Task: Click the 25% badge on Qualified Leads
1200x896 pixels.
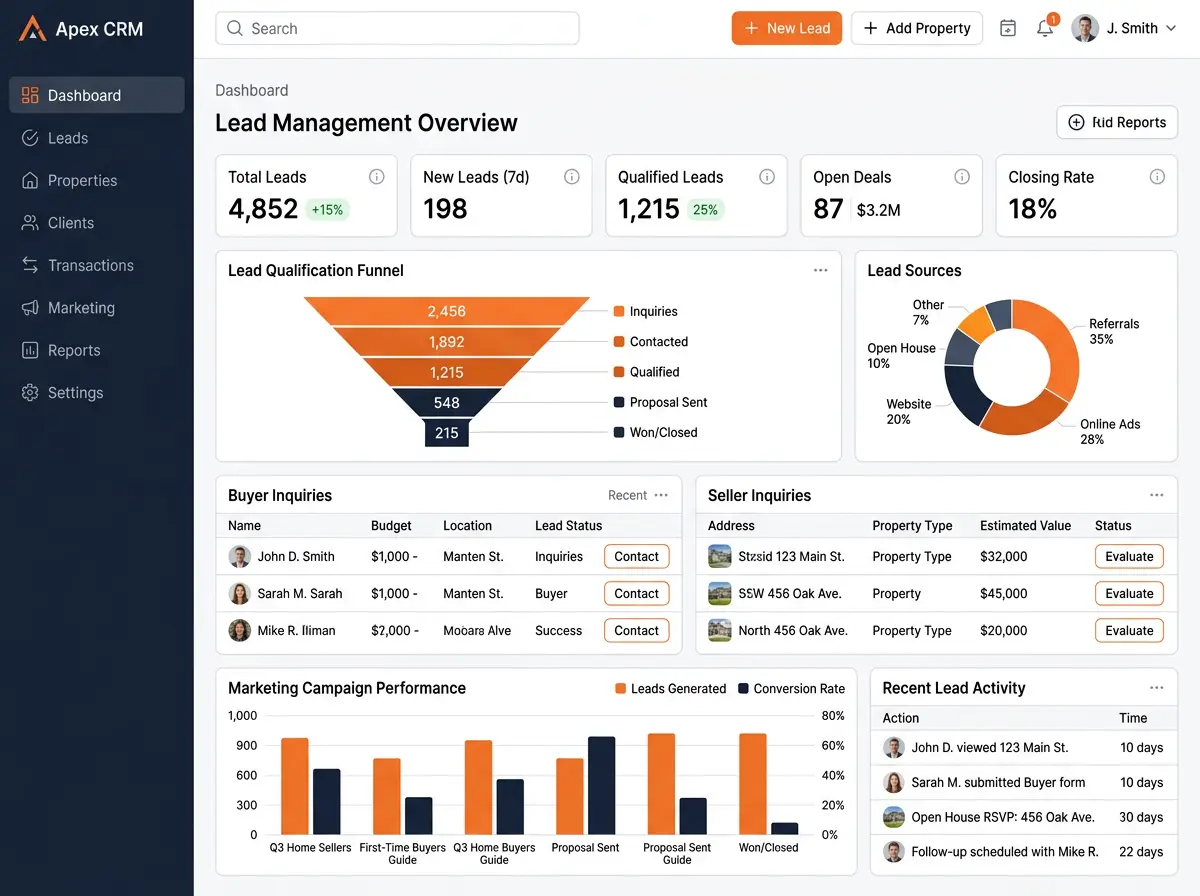Action: 706,210
